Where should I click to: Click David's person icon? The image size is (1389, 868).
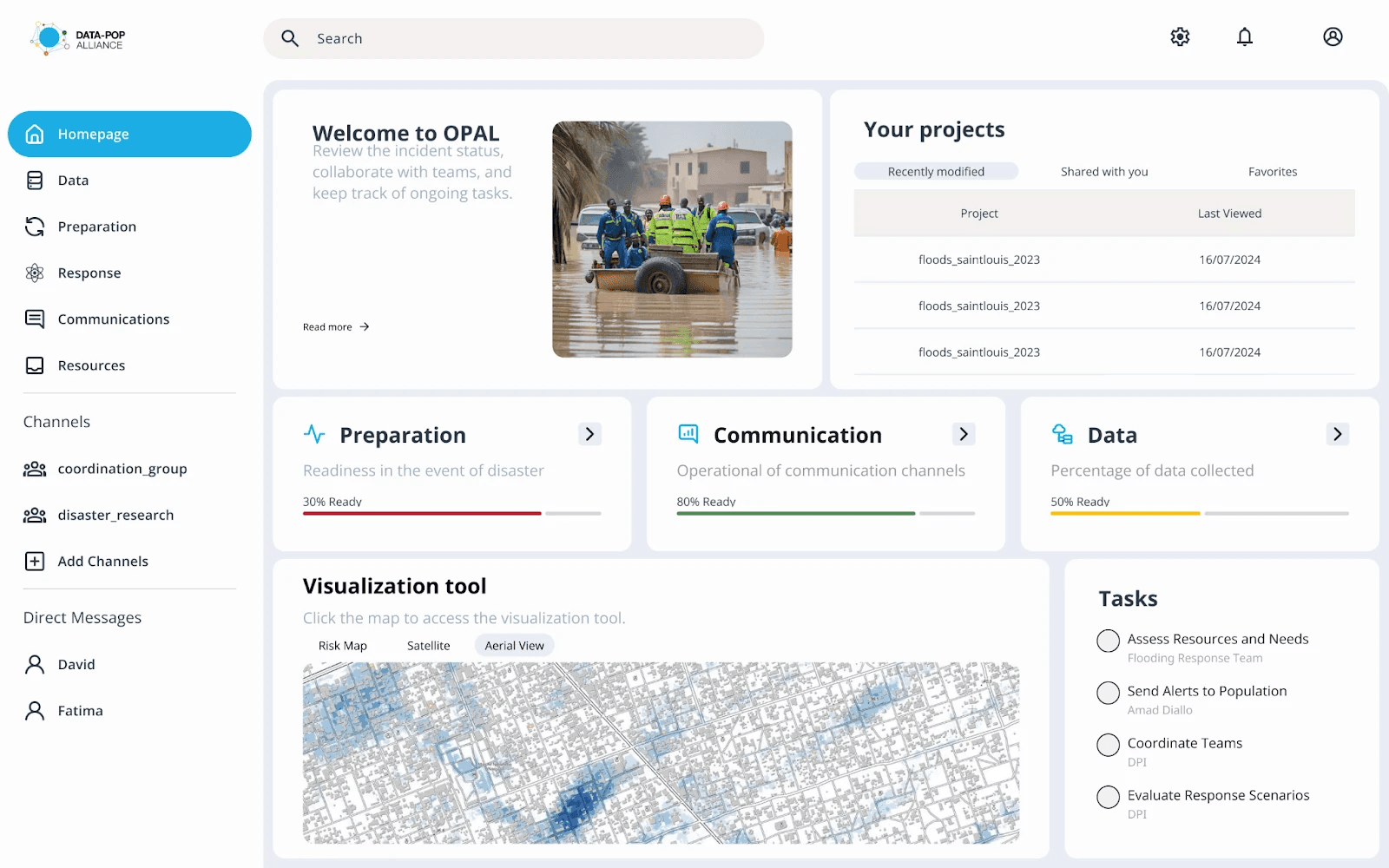point(35,664)
